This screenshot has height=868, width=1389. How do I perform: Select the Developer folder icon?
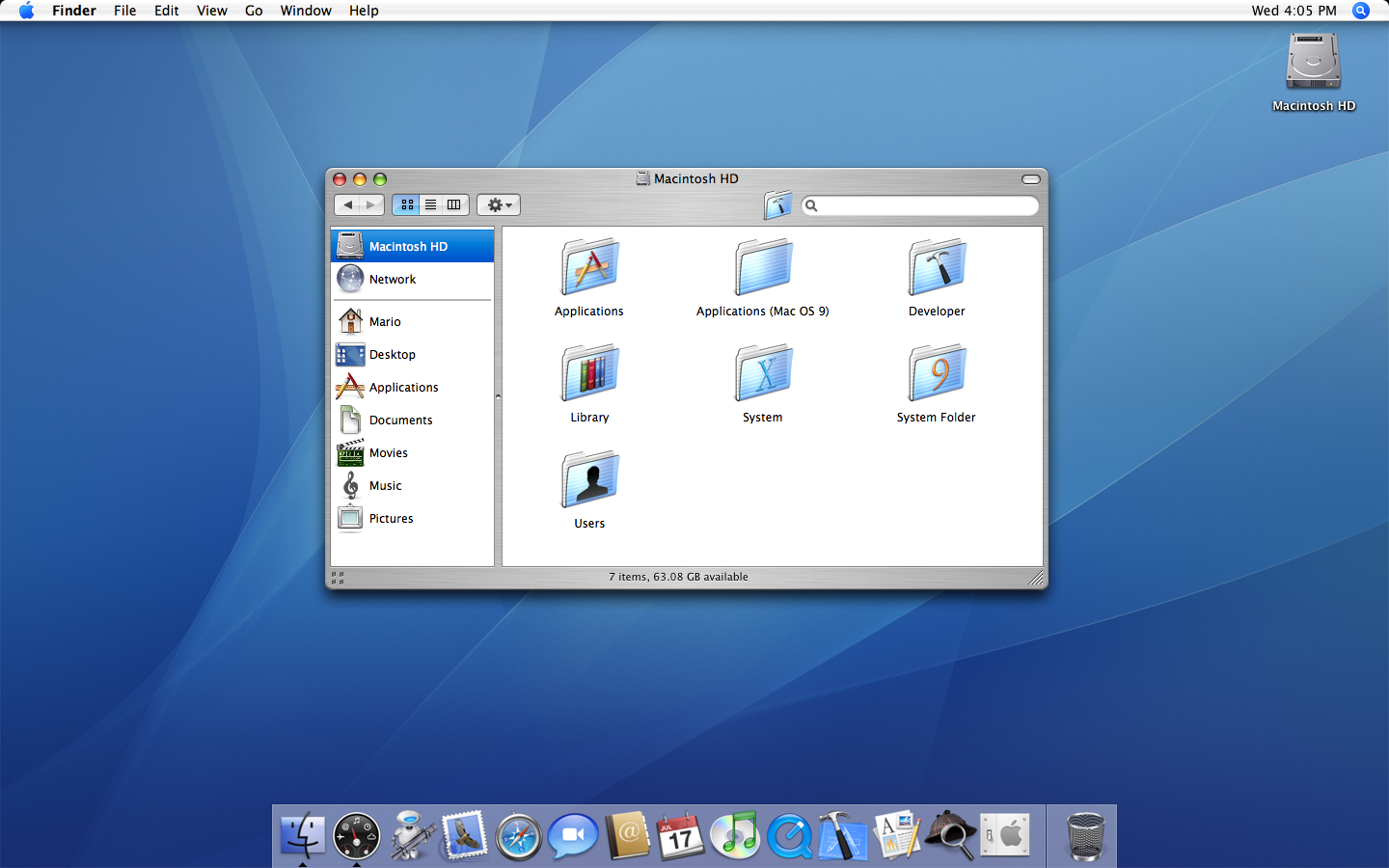(937, 267)
